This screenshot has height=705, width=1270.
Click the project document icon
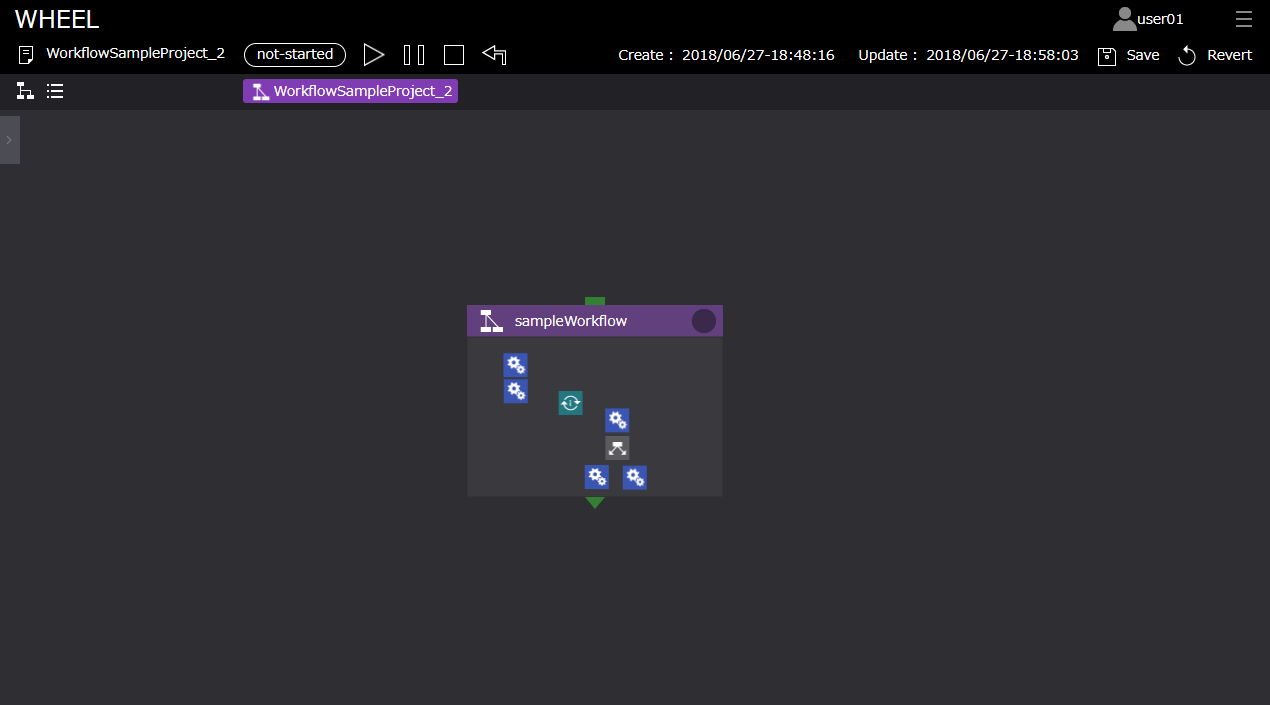(x=26, y=55)
